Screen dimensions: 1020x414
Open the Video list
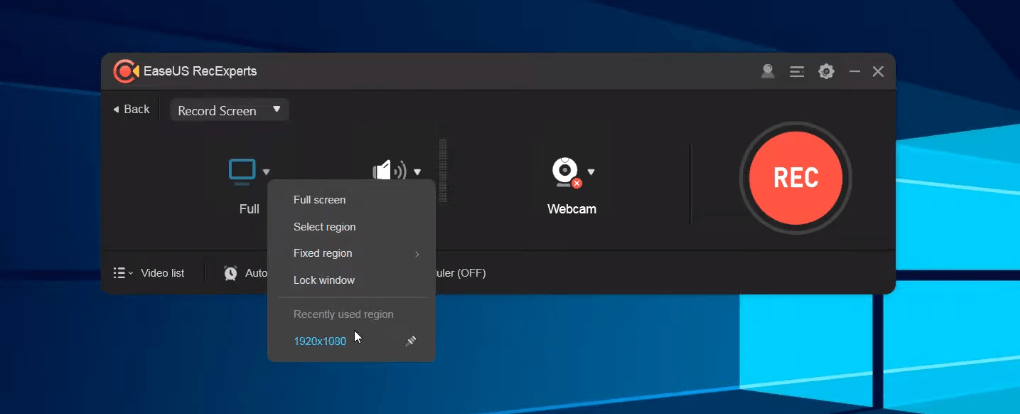pyautogui.click(x=163, y=273)
